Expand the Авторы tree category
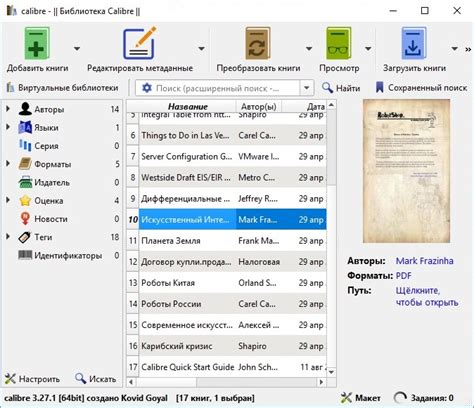This screenshot has width=474, height=408. tap(8, 109)
